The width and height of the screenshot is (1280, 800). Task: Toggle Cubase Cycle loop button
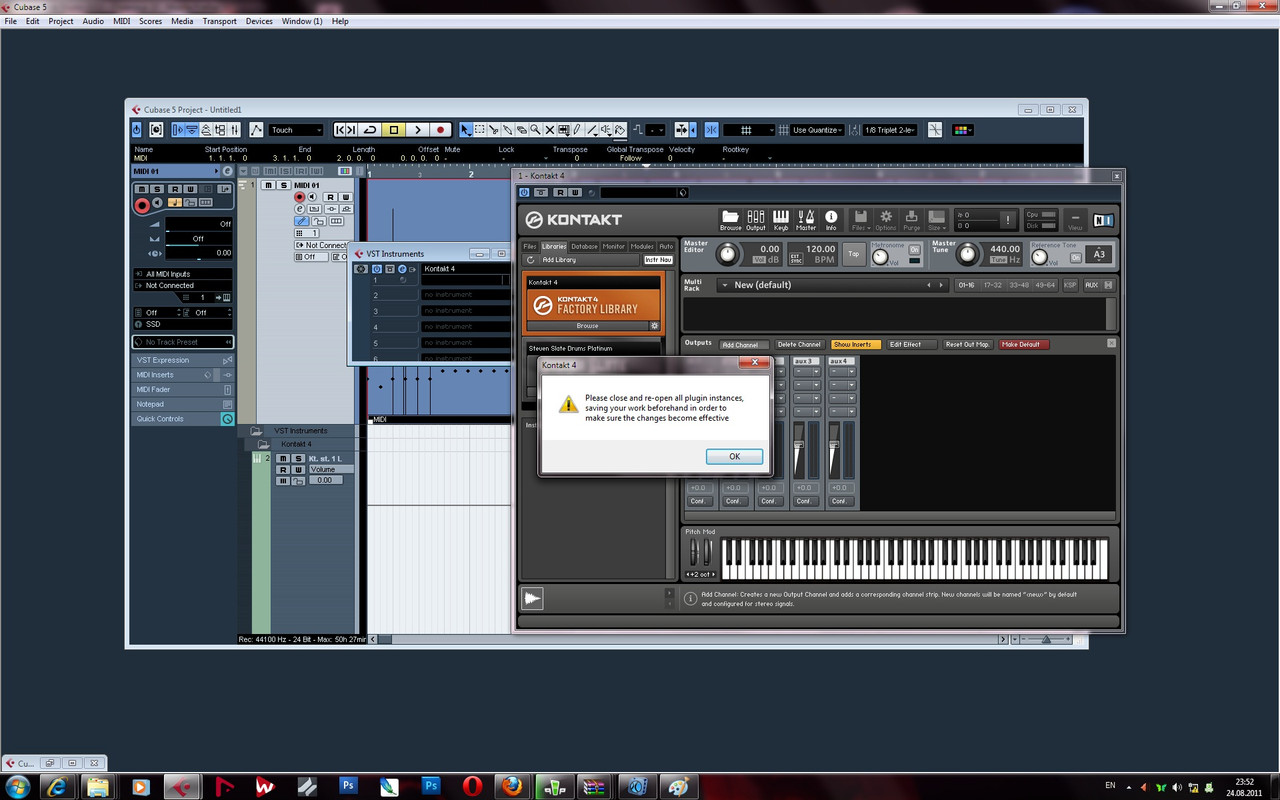coord(369,130)
